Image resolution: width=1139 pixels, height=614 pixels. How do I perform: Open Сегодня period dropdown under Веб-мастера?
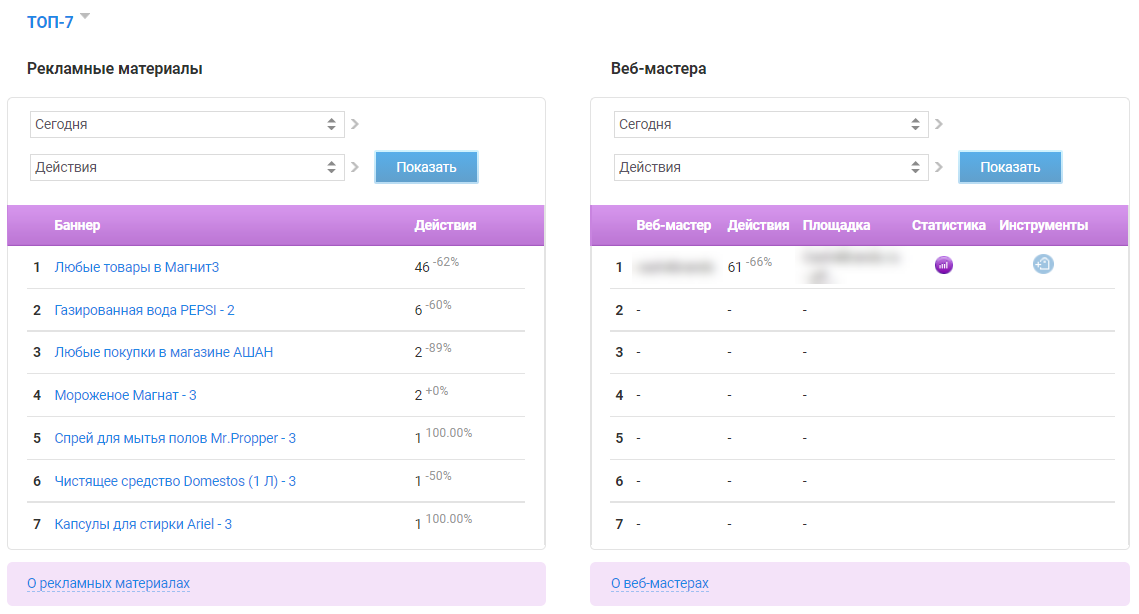771,125
